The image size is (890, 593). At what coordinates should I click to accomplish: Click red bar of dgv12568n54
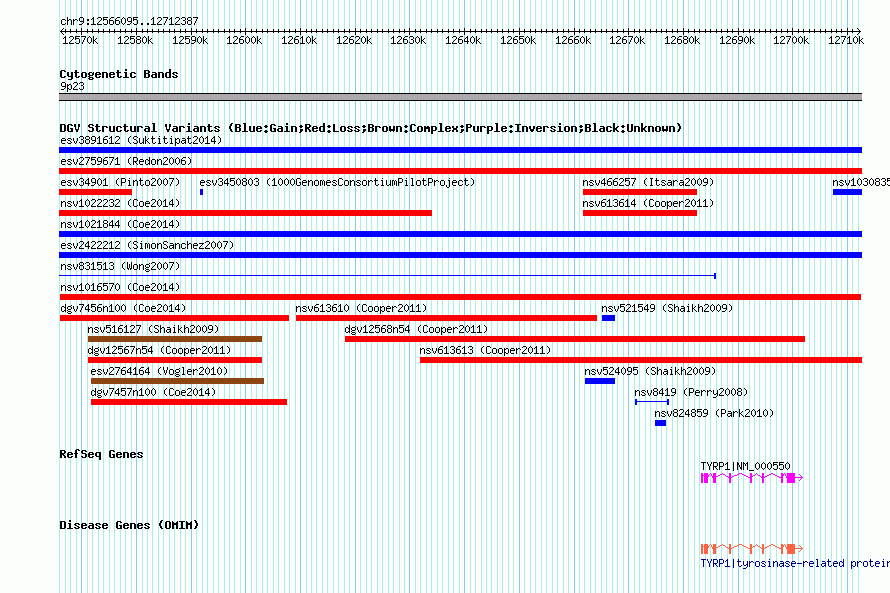click(574, 339)
